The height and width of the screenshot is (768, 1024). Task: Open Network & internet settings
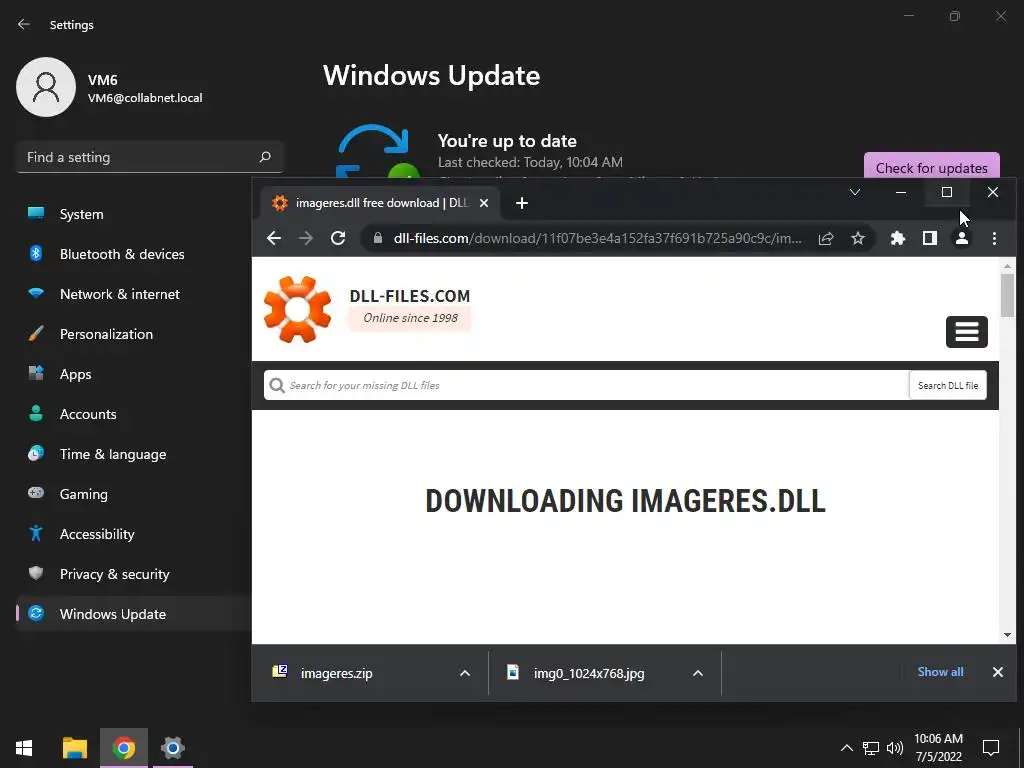coord(134,295)
